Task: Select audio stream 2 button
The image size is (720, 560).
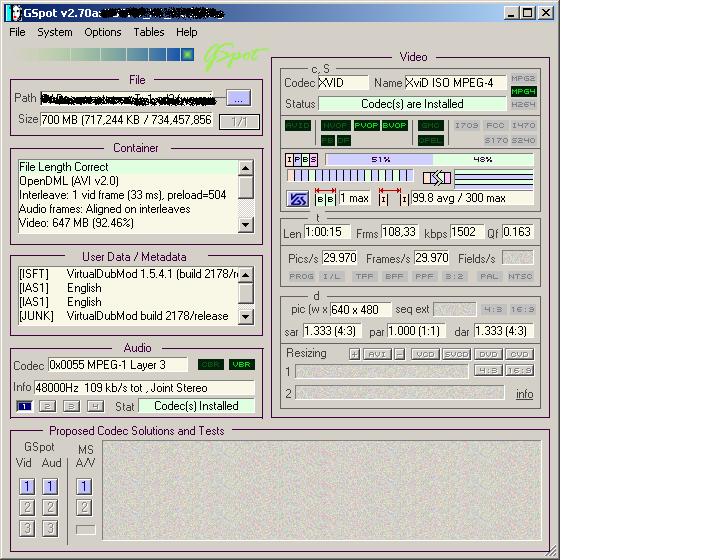Action: [47, 406]
